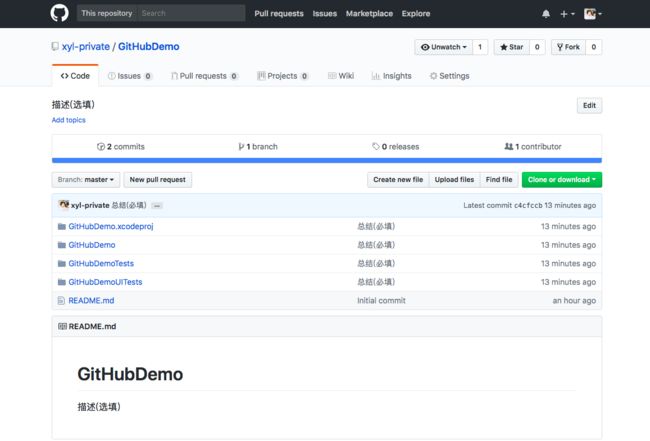This screenshot has width=650, height=441.
Task: Open the GitHubDemo folder in file list
Action: click(x=92, y=245)
